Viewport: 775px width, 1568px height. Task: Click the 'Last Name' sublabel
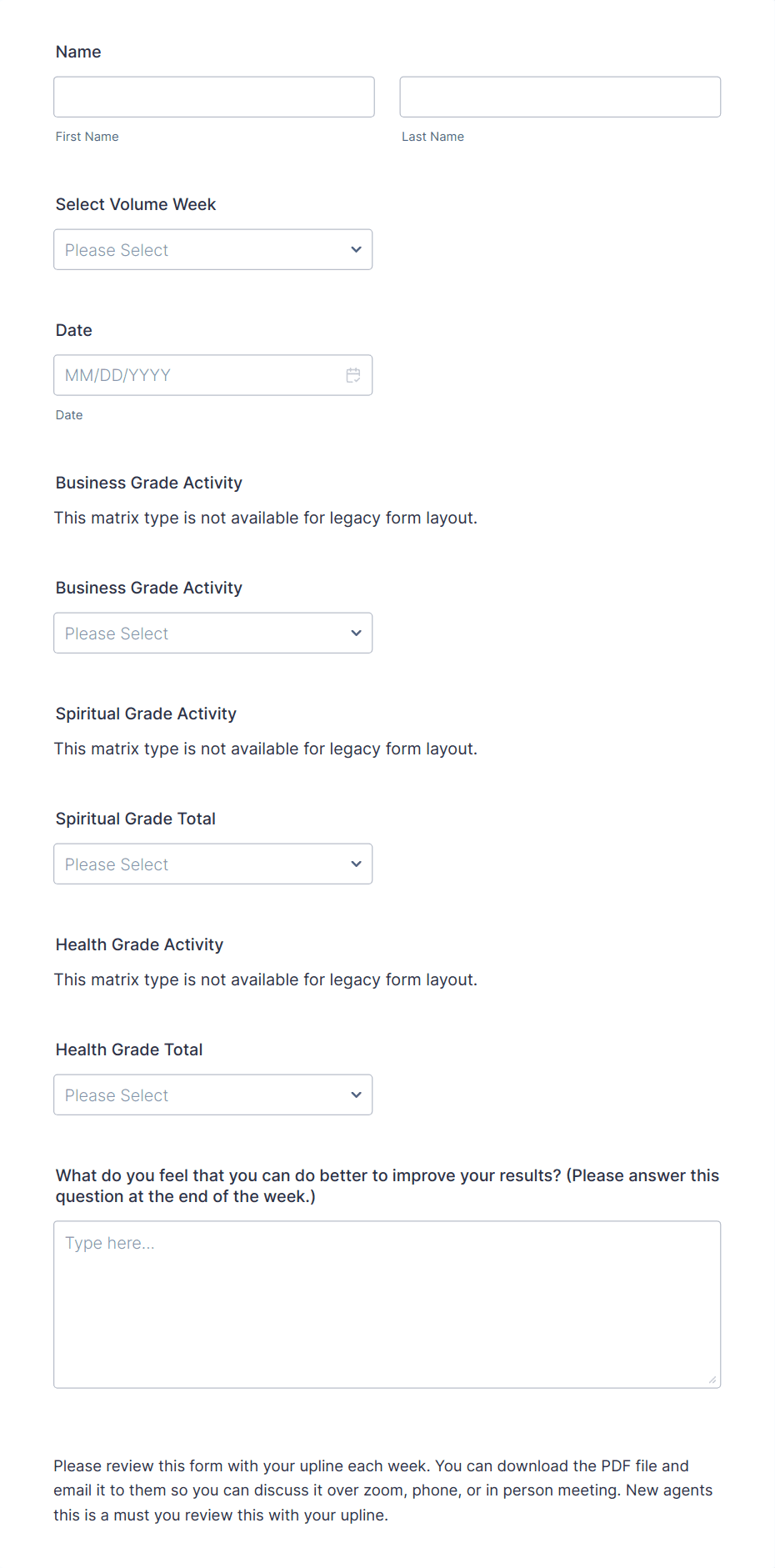[433, 137]
